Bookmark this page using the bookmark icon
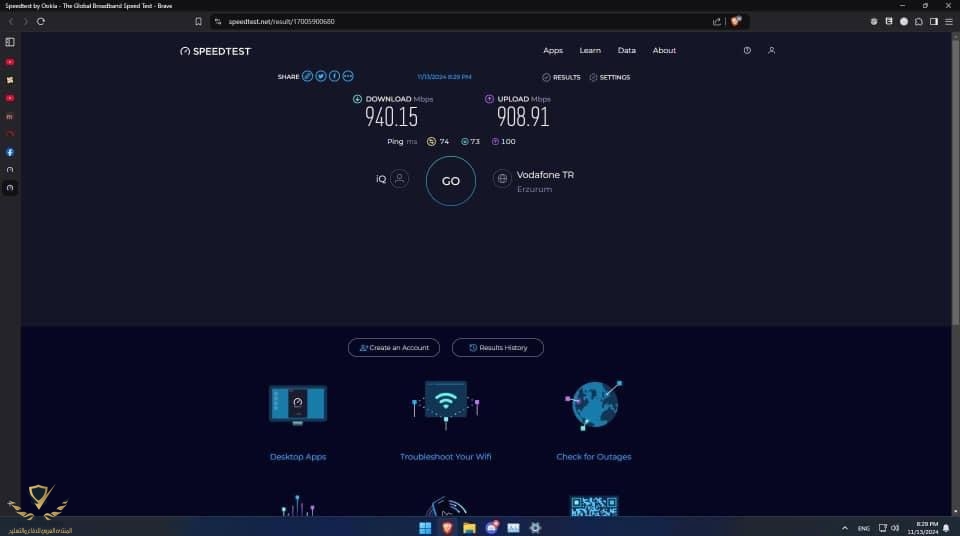 point(198,21)
